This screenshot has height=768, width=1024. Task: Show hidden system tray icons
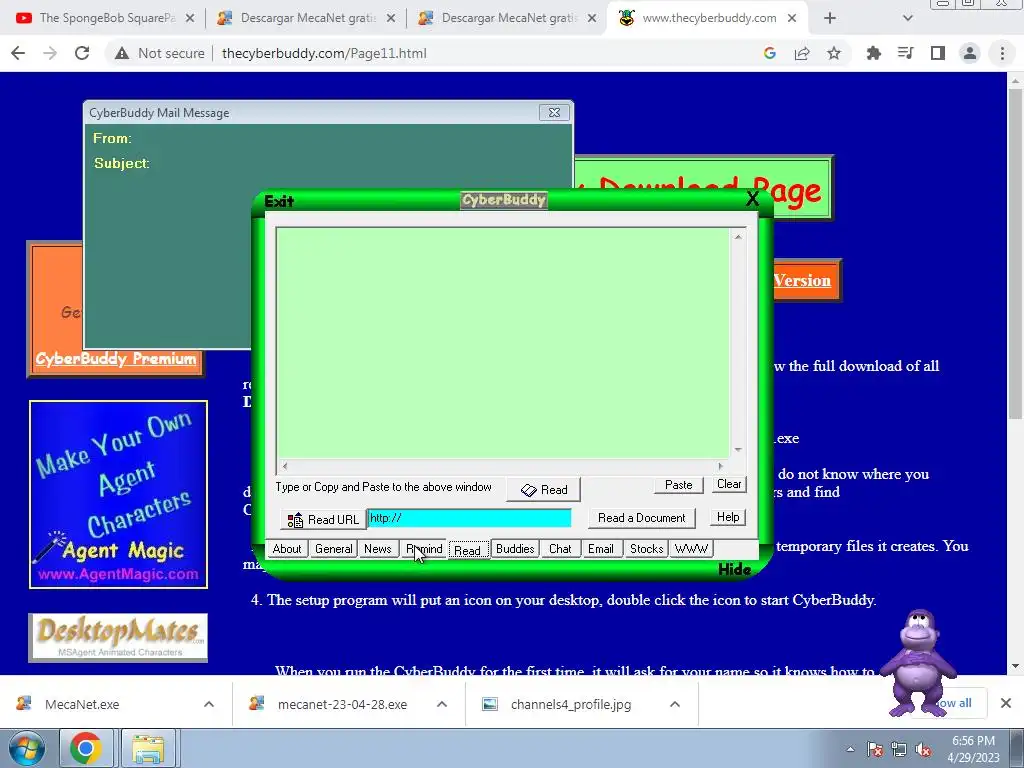pos(850,749)
